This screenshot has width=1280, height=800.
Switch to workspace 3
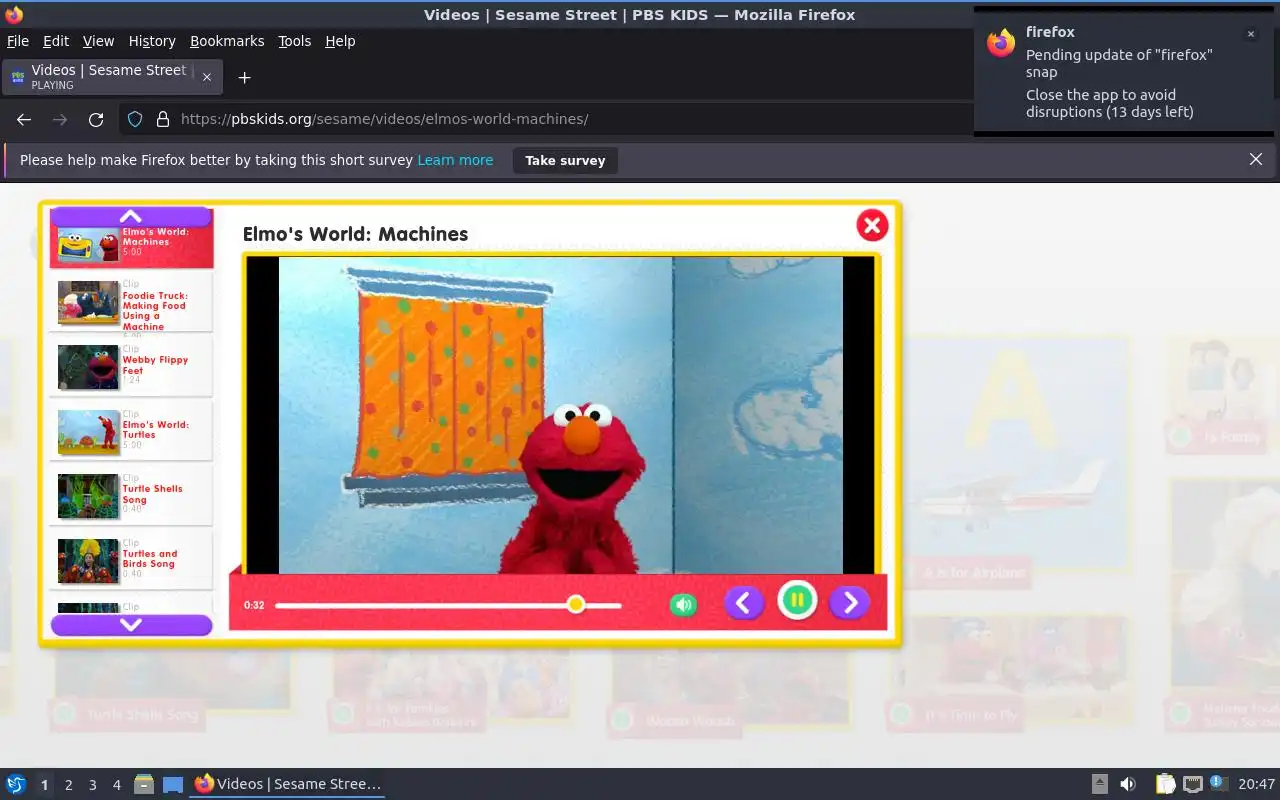click(x=92, y=785)
